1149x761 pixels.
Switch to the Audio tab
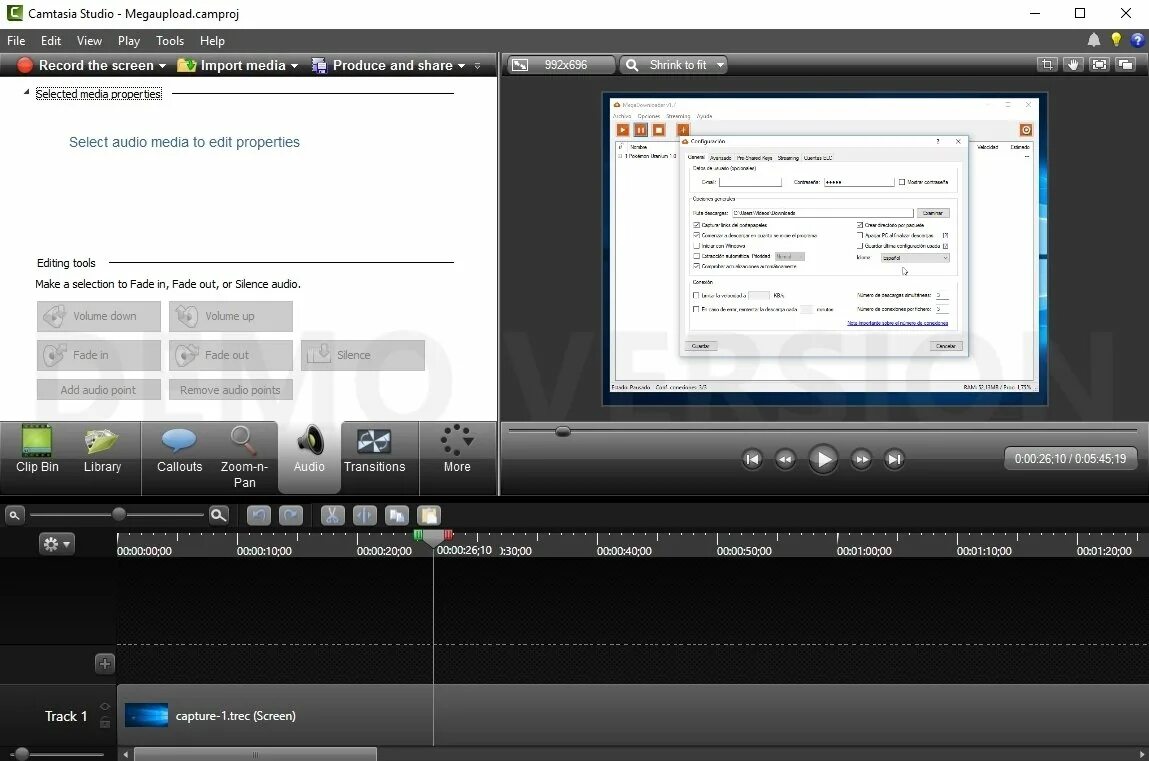(308, 450)
